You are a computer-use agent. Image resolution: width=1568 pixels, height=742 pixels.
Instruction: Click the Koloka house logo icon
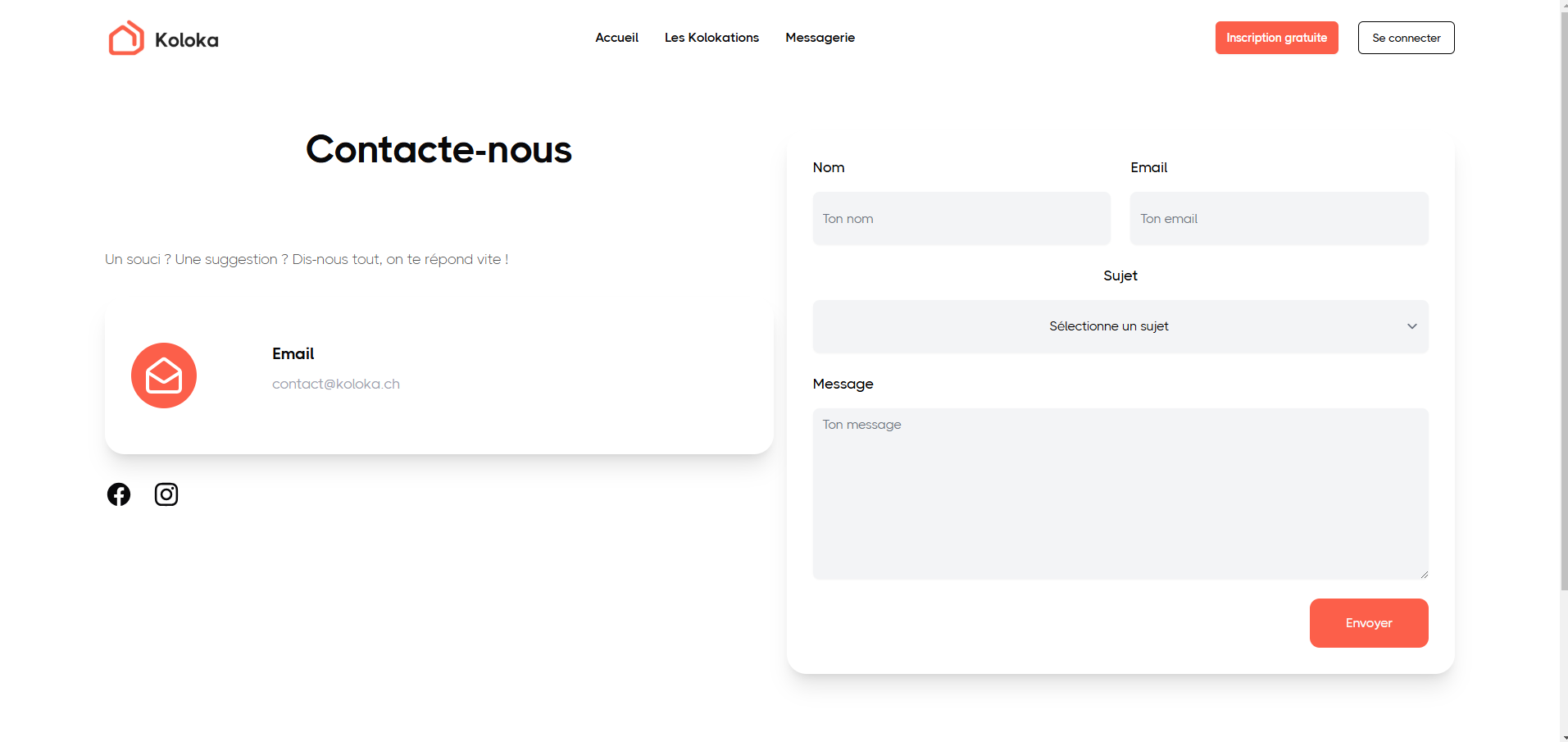point(126,39)
